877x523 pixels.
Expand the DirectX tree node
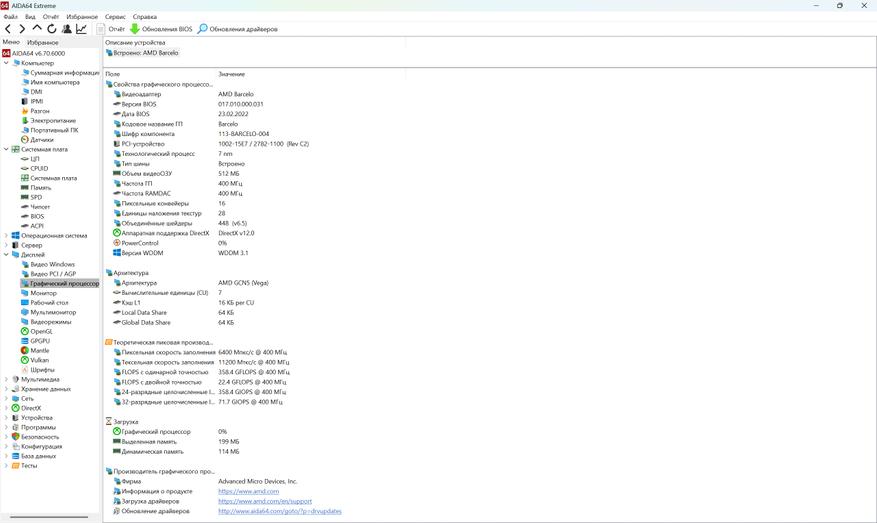[6, 408]
